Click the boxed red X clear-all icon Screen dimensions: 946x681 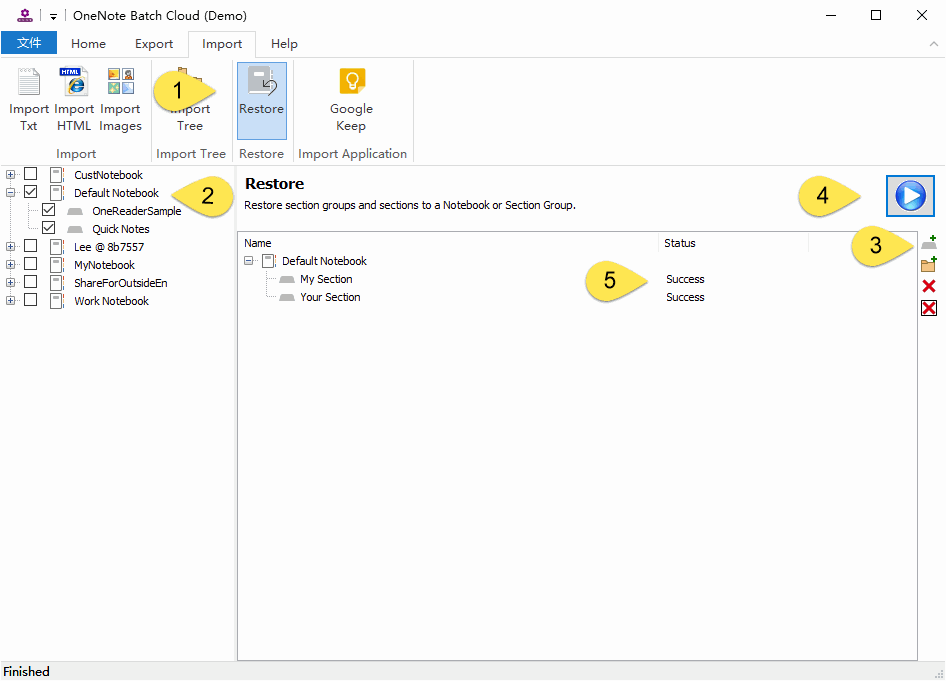click(929, 308)
